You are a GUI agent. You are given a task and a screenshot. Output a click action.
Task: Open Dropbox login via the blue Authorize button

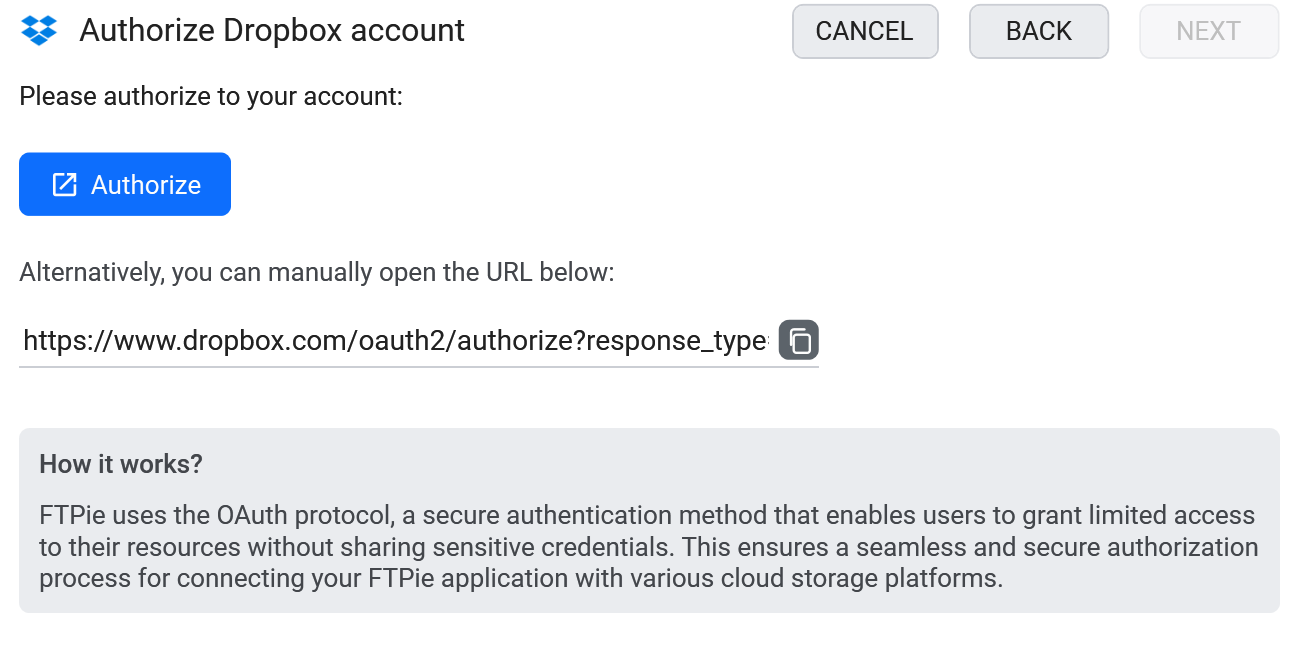pos(125,184)
